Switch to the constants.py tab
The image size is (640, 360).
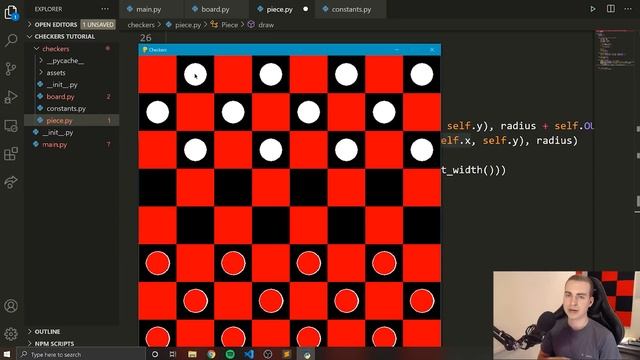351,9
